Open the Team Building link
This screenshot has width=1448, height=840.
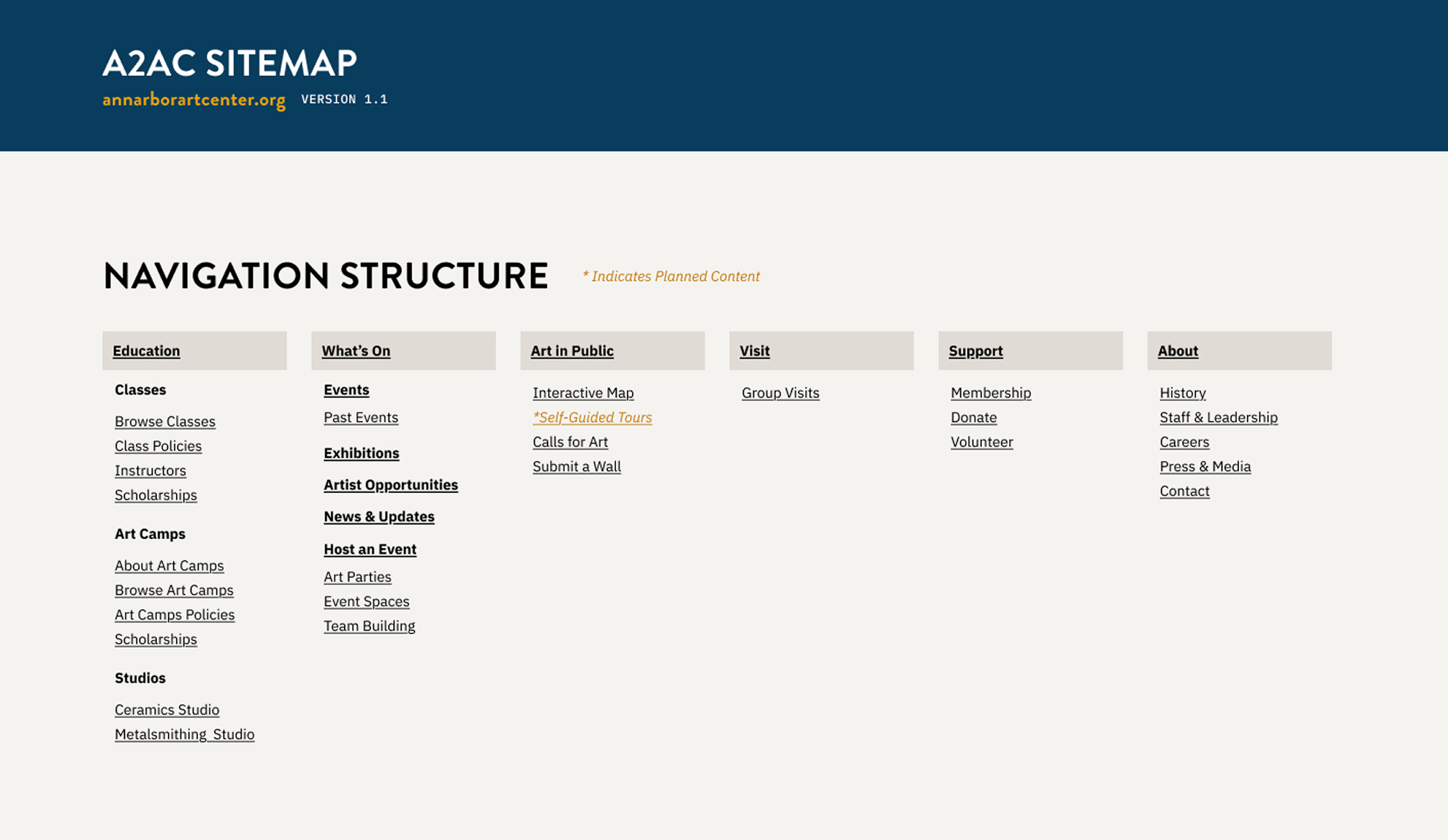(x=370, y=626)
